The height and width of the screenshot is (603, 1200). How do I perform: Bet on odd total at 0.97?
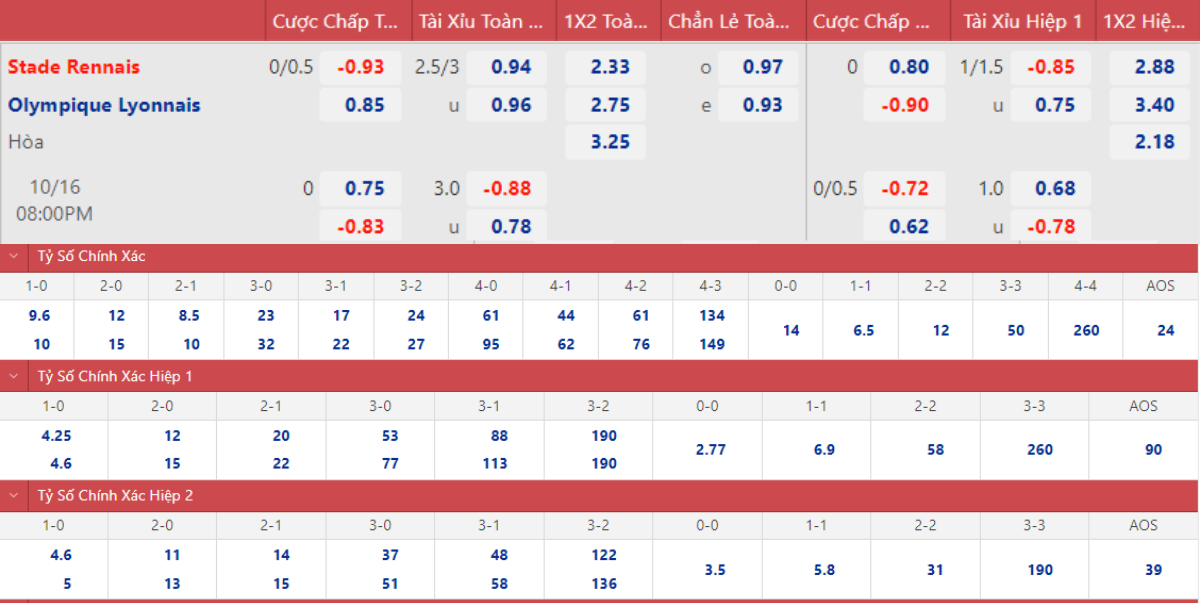(x=763, y=67)
